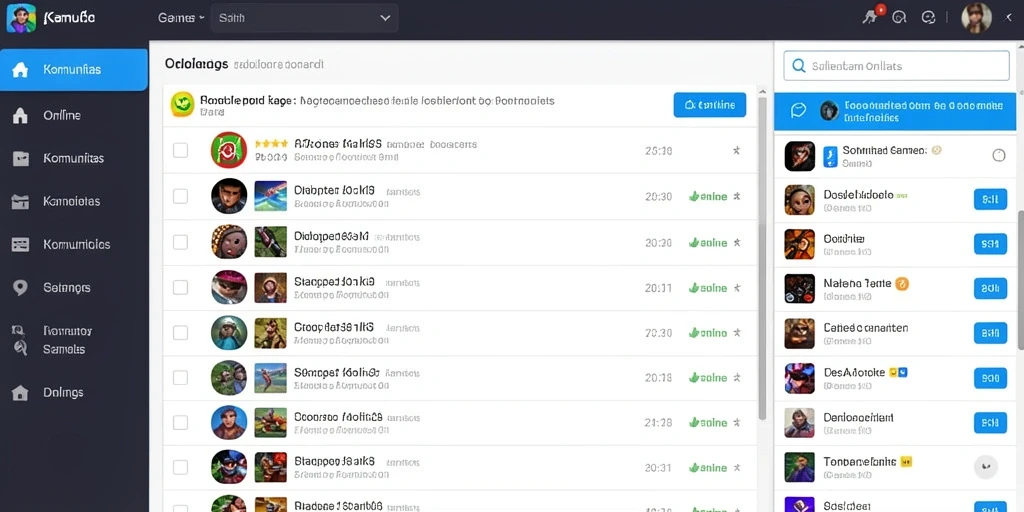Click the magnifier icon in search box
Viewport: 1024px width, 512px height.
click(x=798, y=66)
